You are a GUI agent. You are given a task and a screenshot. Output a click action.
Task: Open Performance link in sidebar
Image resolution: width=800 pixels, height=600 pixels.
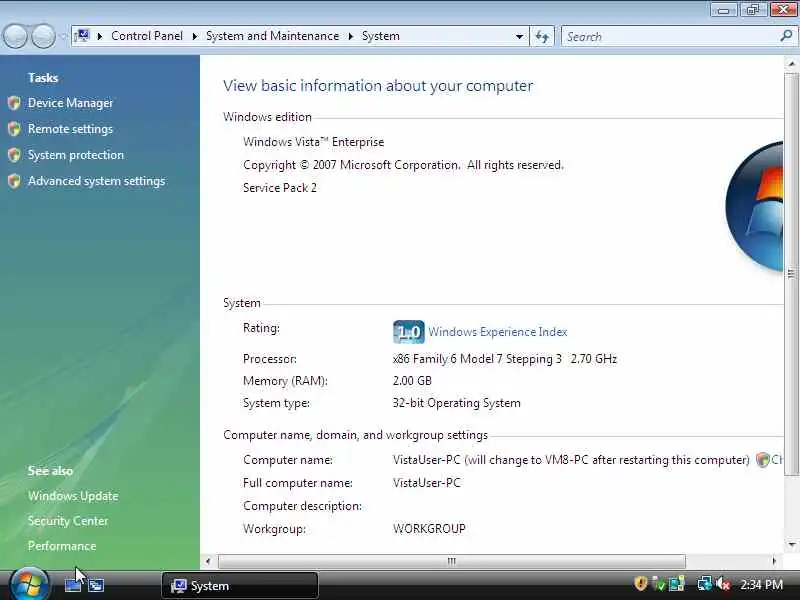pyautogui.click(x=62, y=546)
